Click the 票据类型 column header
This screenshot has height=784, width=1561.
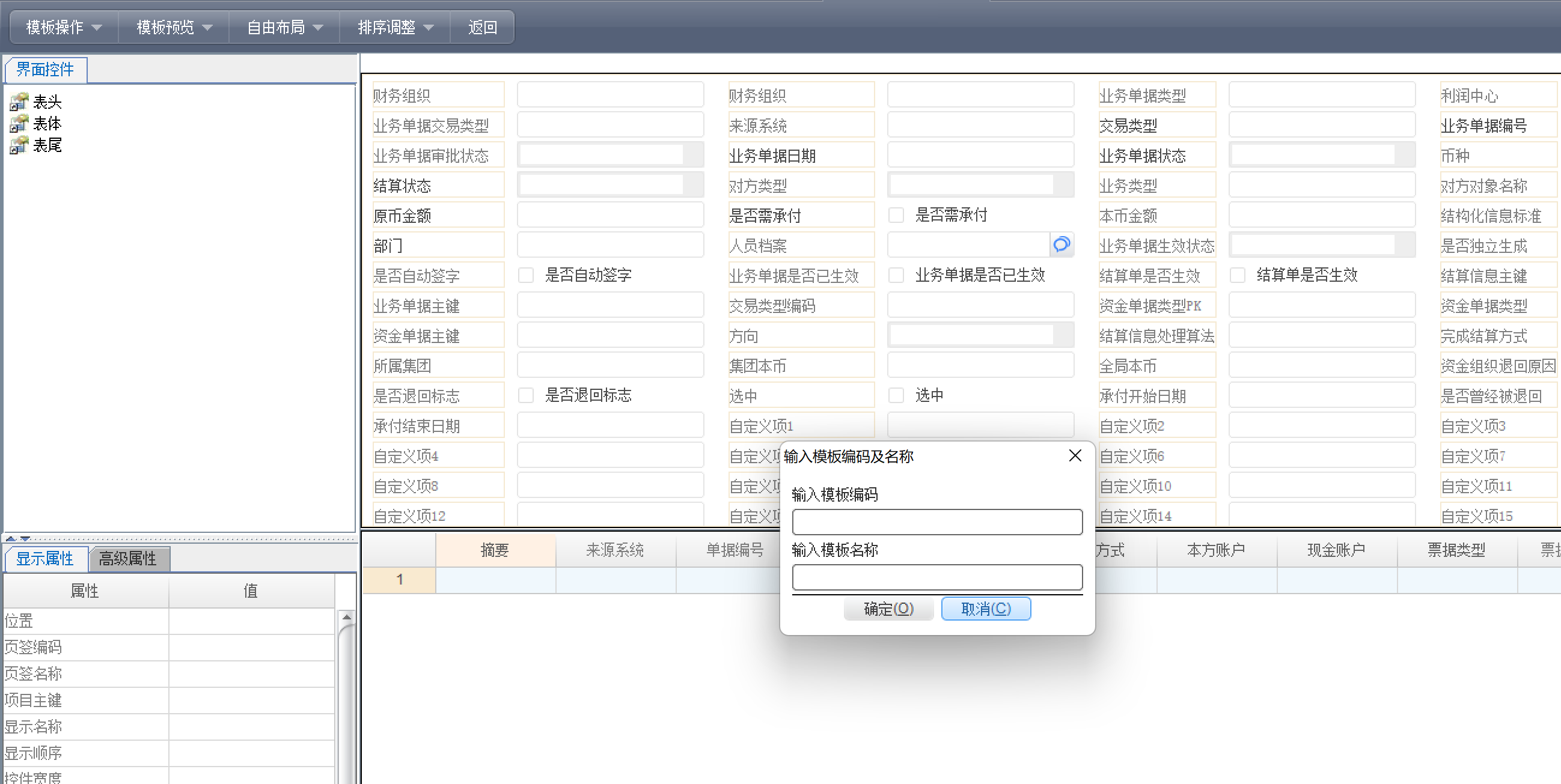pyautogui.click(x=1457, y=550)
